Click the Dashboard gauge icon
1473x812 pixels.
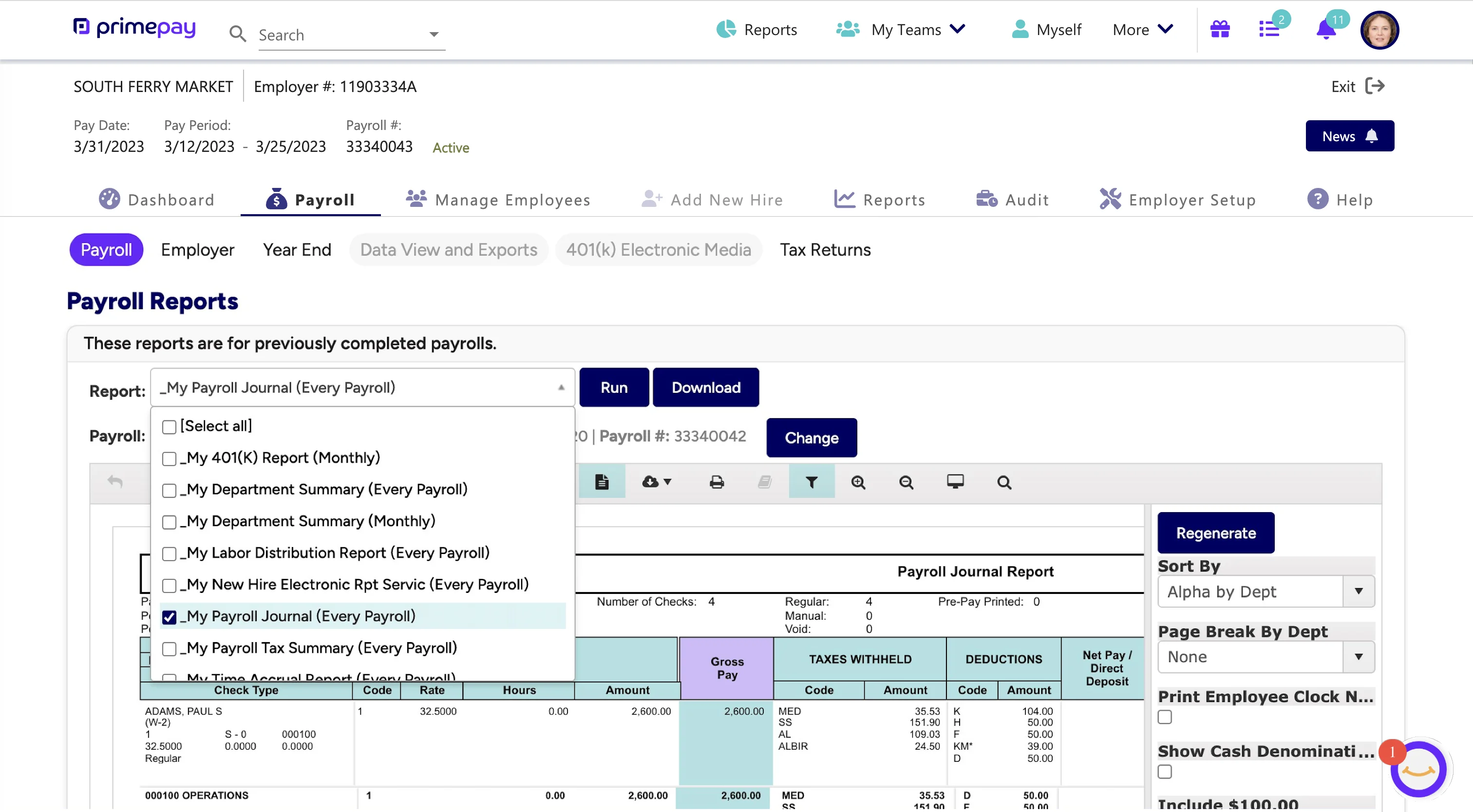[x=109, y=199]
